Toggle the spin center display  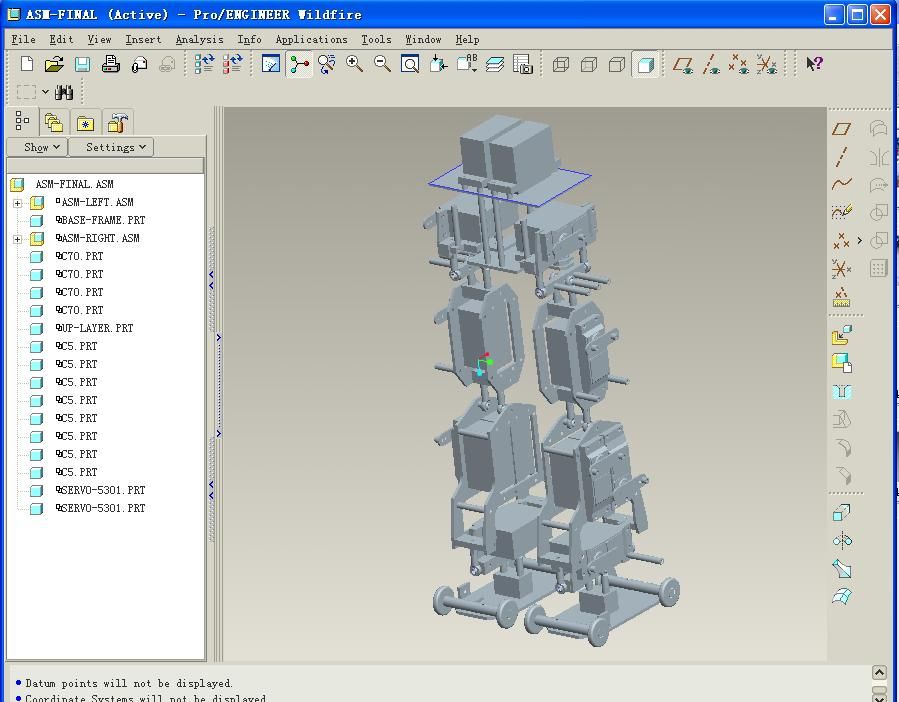299,64
